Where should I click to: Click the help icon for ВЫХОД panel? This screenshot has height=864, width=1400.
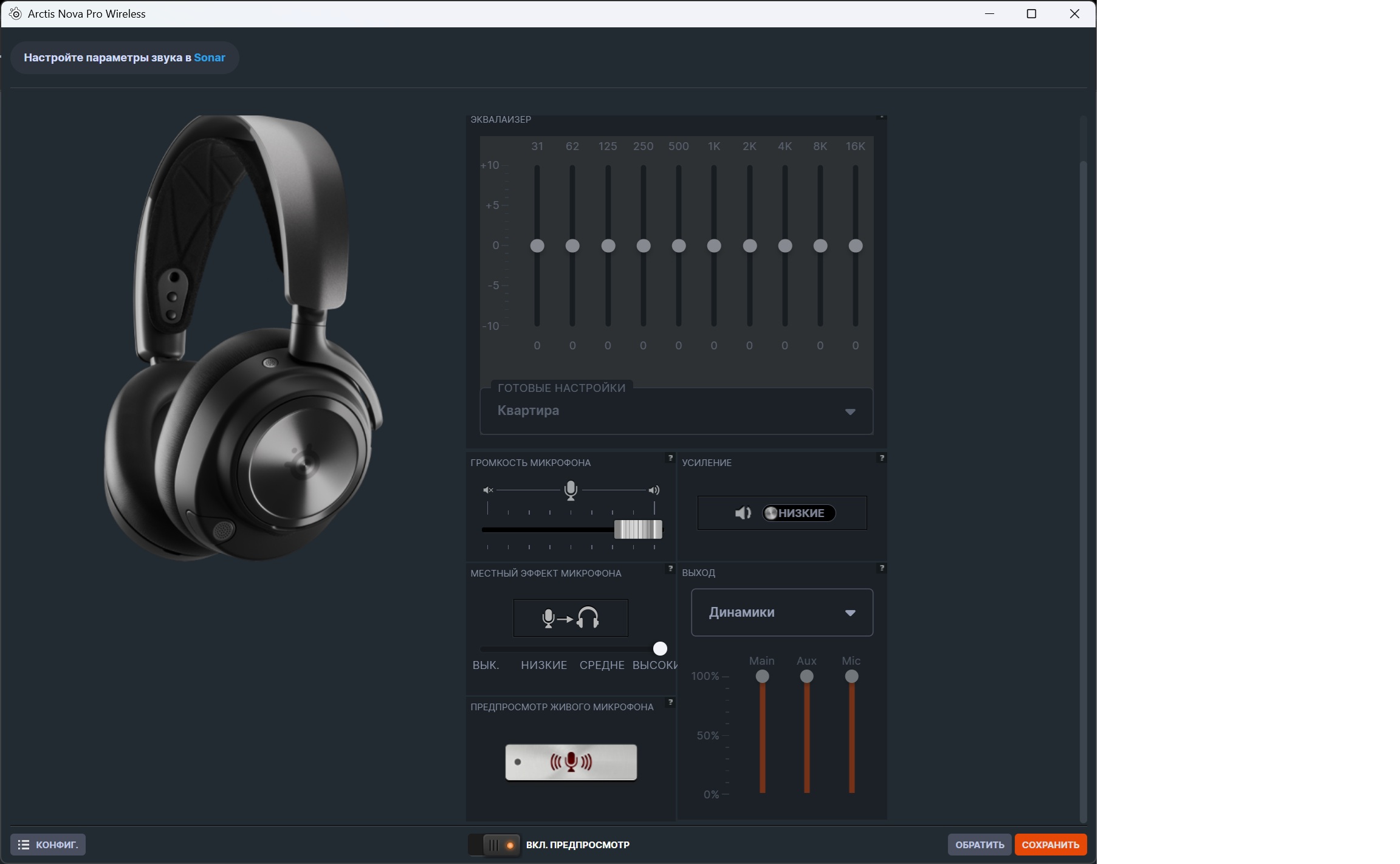pos(882,568)
